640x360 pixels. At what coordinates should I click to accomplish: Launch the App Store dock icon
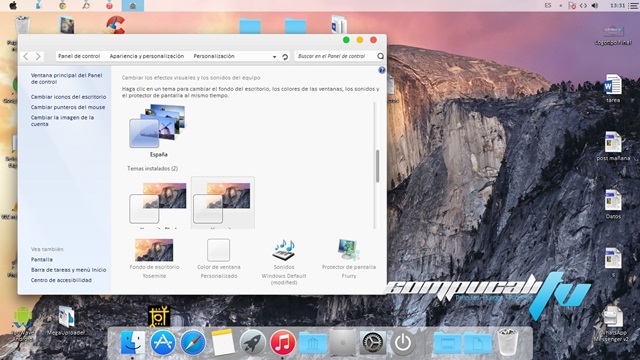pyautogui.click(x=163, y=342)
